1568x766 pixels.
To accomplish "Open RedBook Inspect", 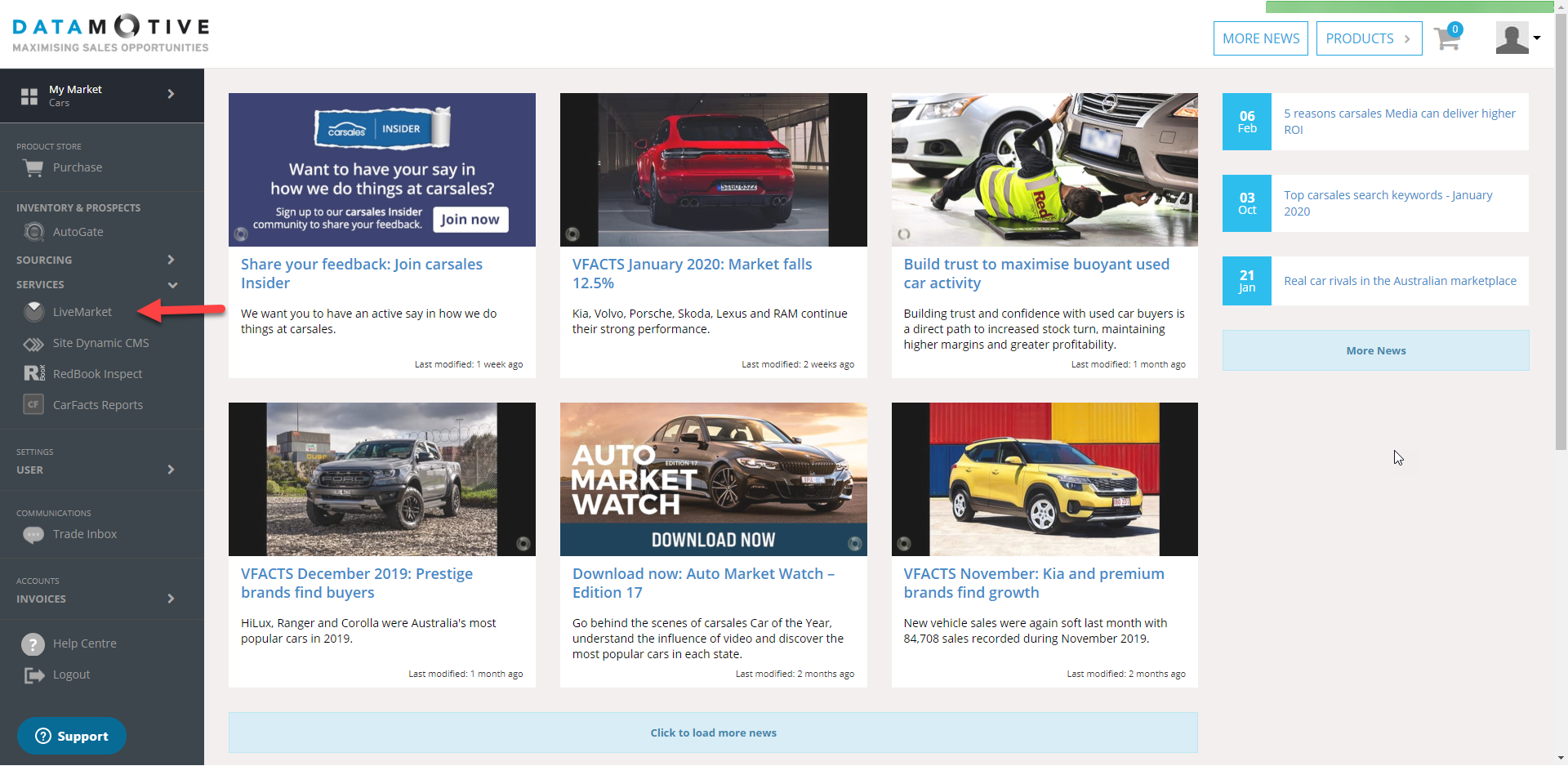I will point(97,374).
